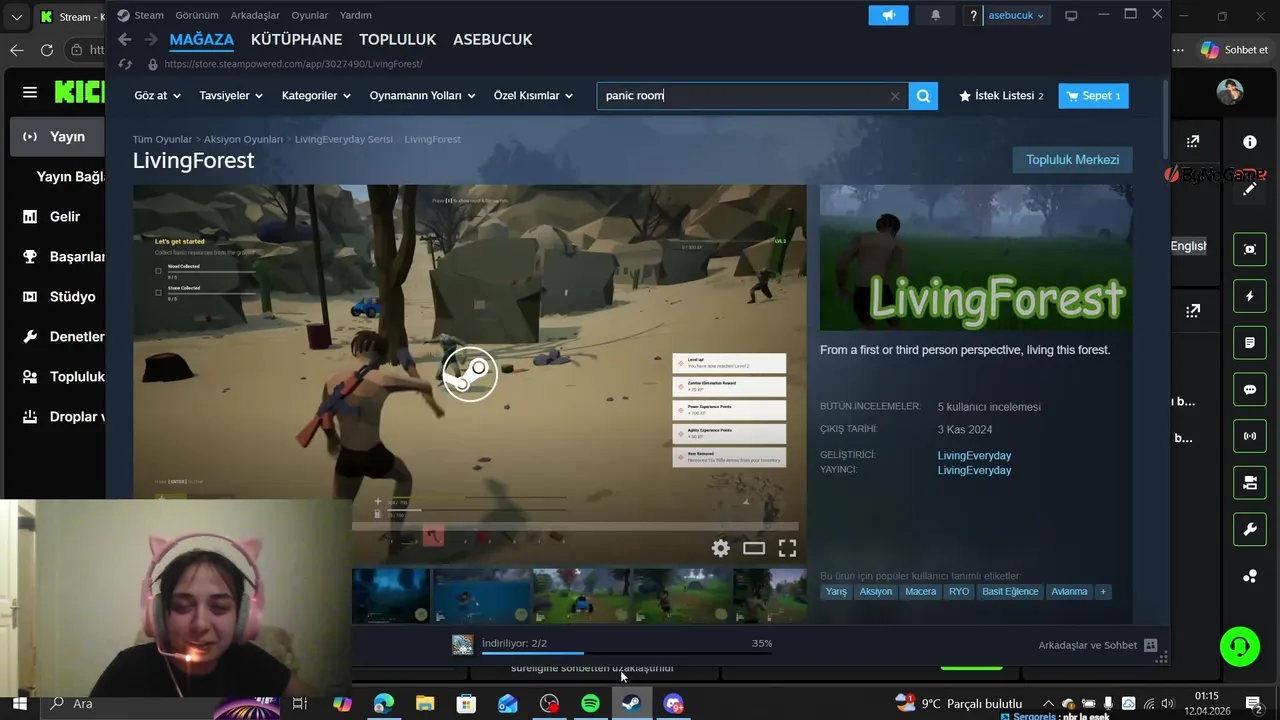Click the Aksiyon Oyunları breadcrumb
The image size is (1280, 720).
pyautogui.click(x=243, y=139)
